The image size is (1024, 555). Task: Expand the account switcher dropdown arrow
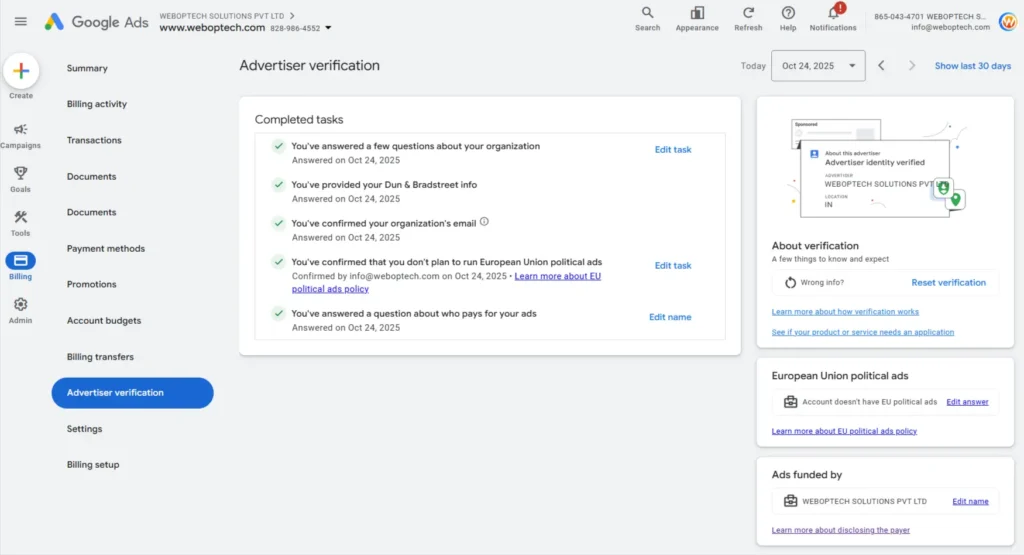point(328,28)
